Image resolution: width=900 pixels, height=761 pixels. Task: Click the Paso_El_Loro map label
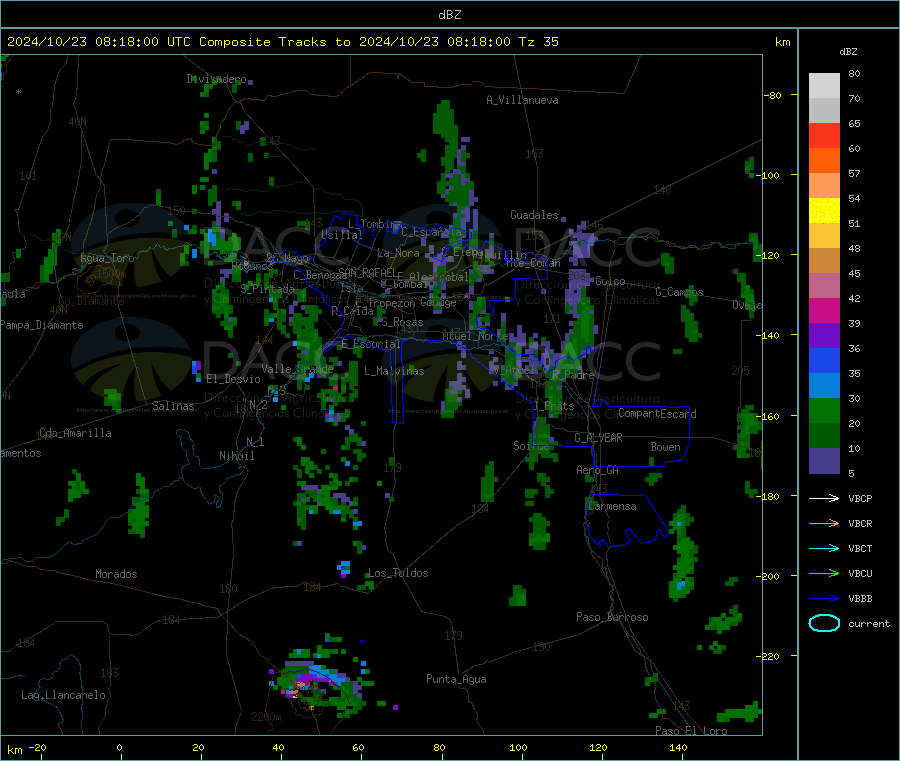(x=691, y=731)
